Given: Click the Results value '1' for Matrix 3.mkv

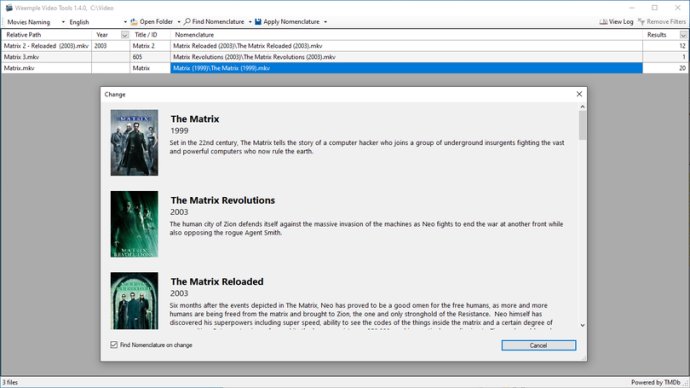Looking at the screenshot, I should 684,57.
